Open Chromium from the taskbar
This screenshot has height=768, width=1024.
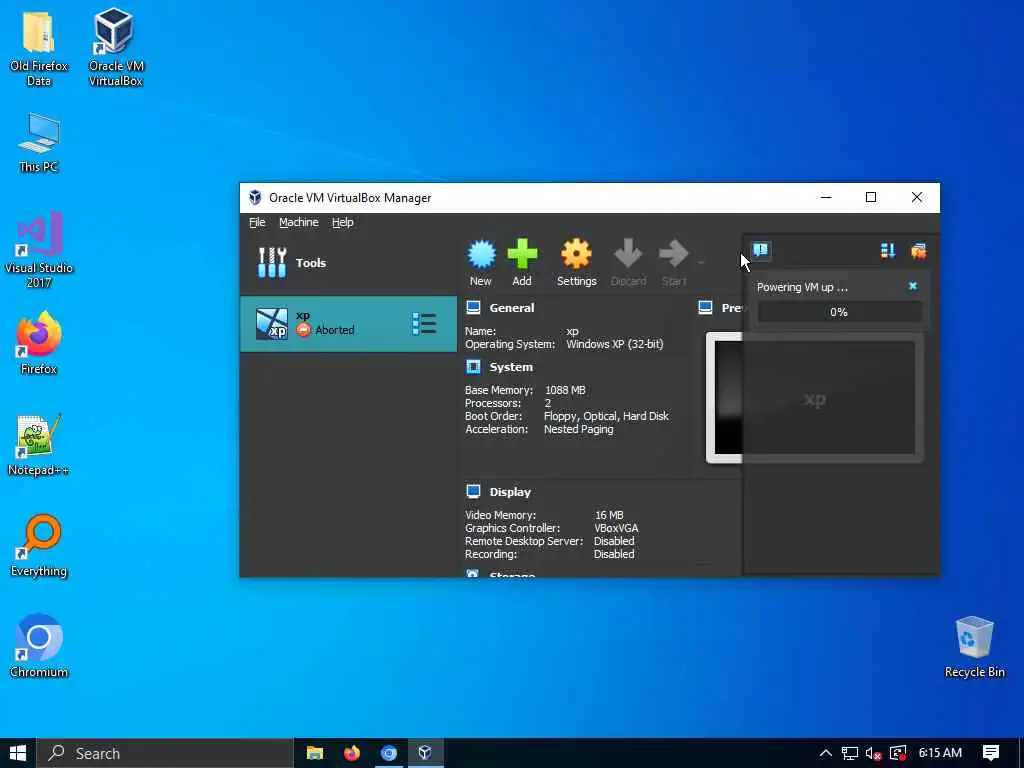[389, 753]
